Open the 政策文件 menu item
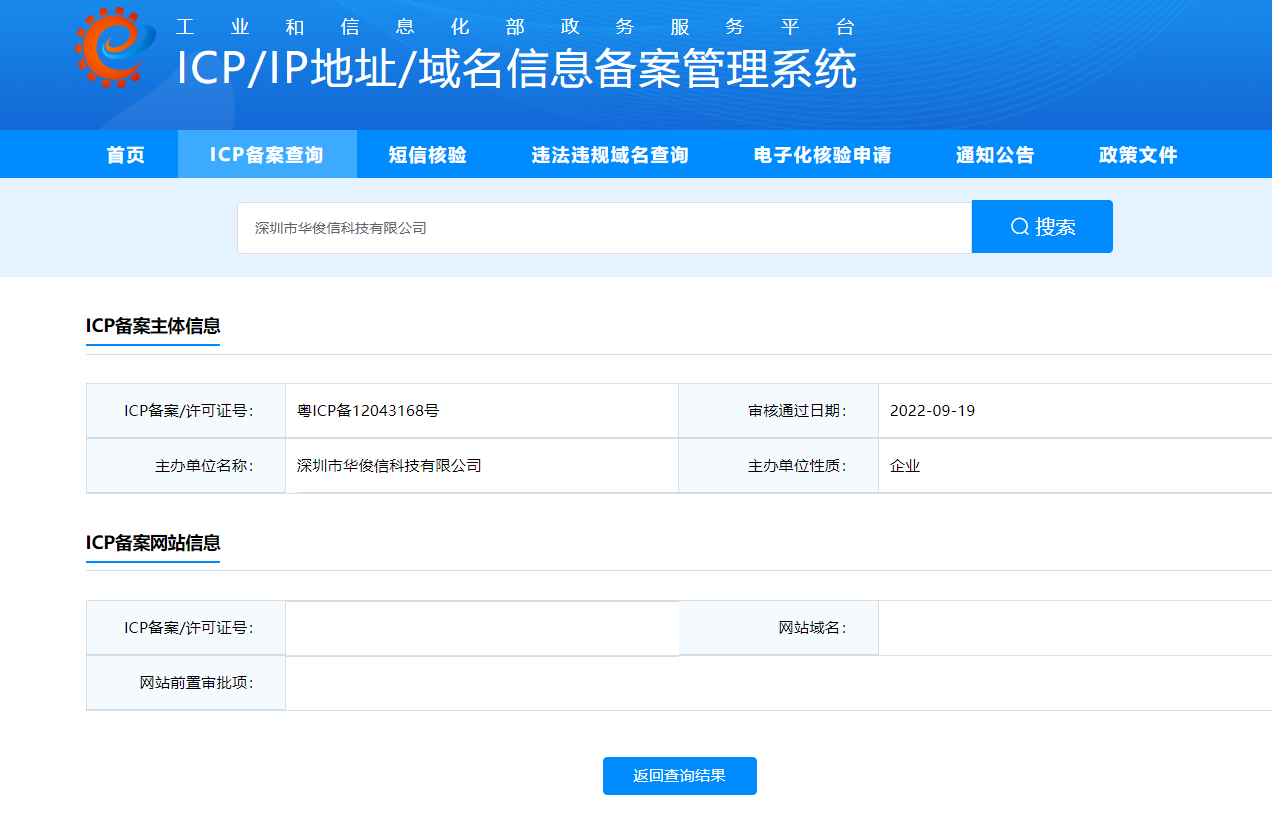Screen dimensions: 1272x816 point(1138,155)
